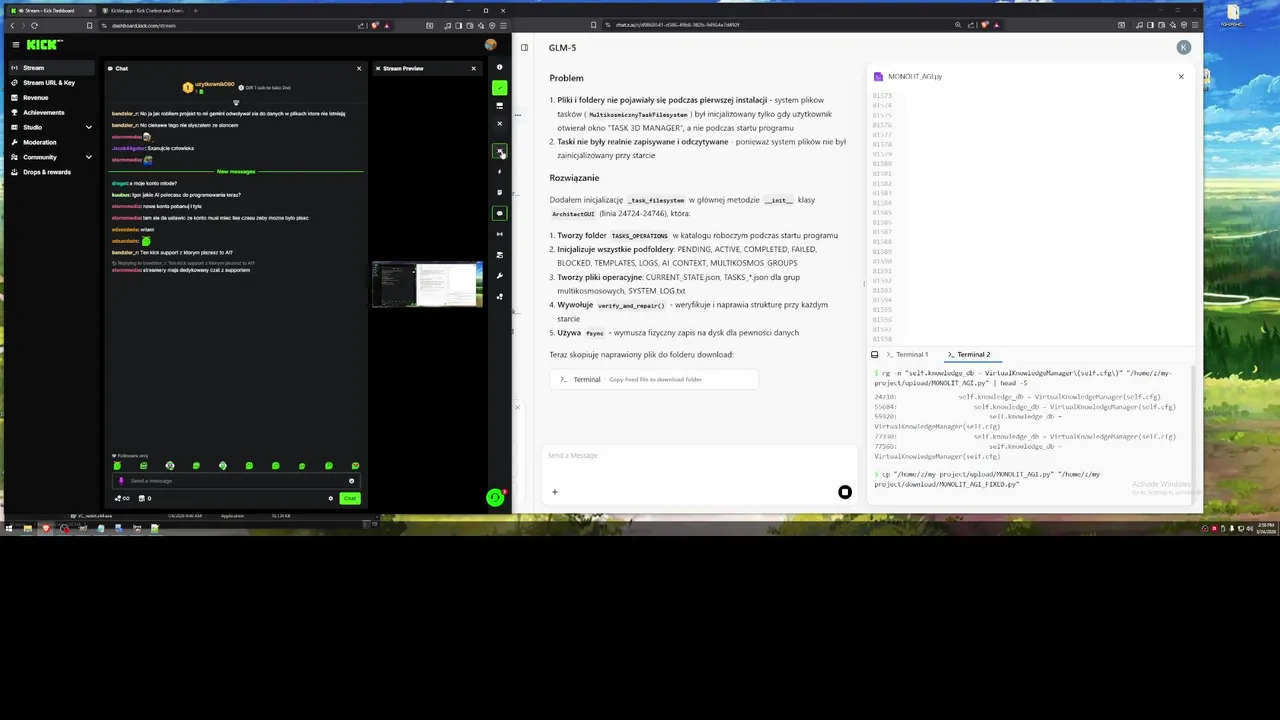Toggle the Stream Preview panel icon

tap(499, 151)
